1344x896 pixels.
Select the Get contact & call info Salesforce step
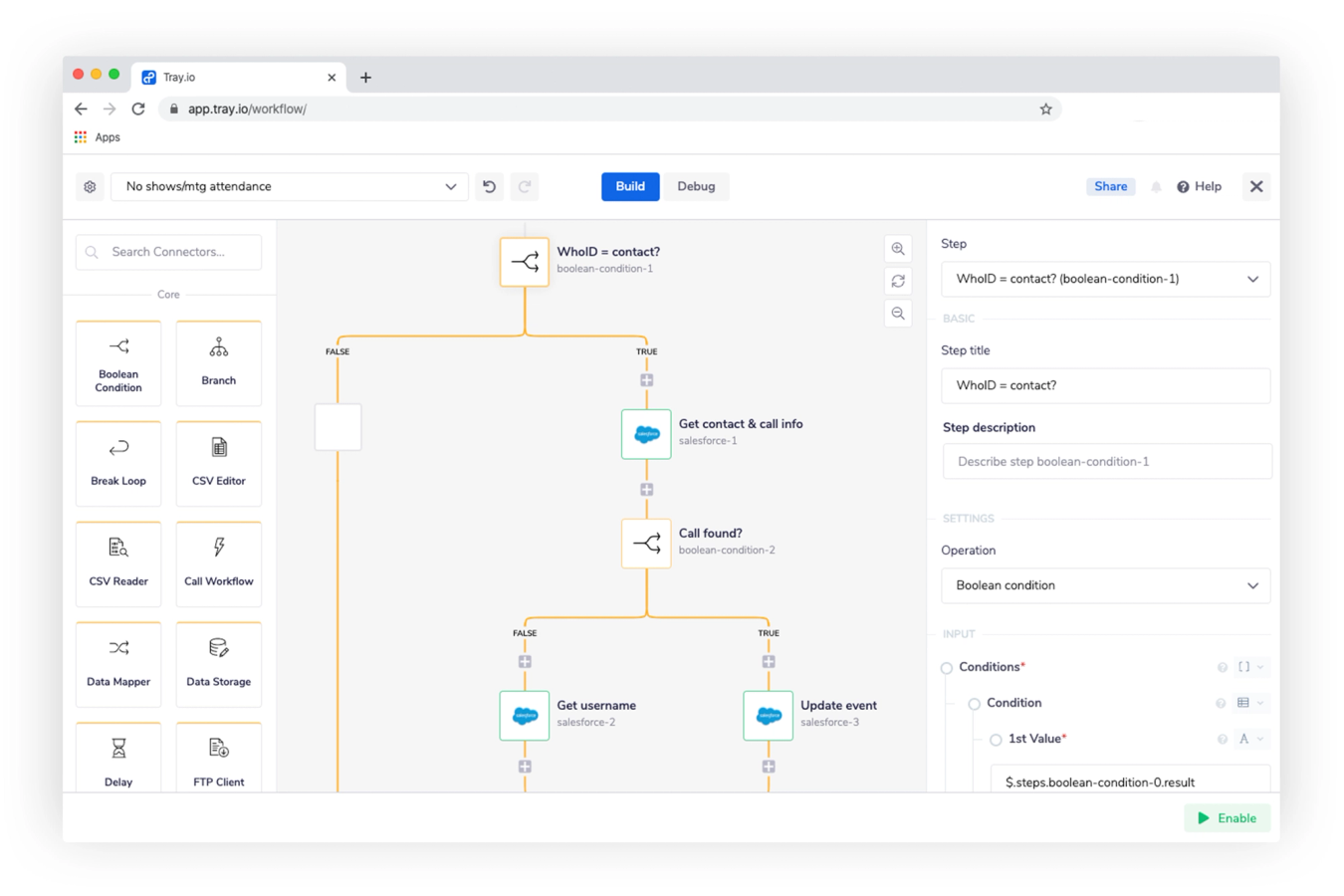(x=646, y=434)
